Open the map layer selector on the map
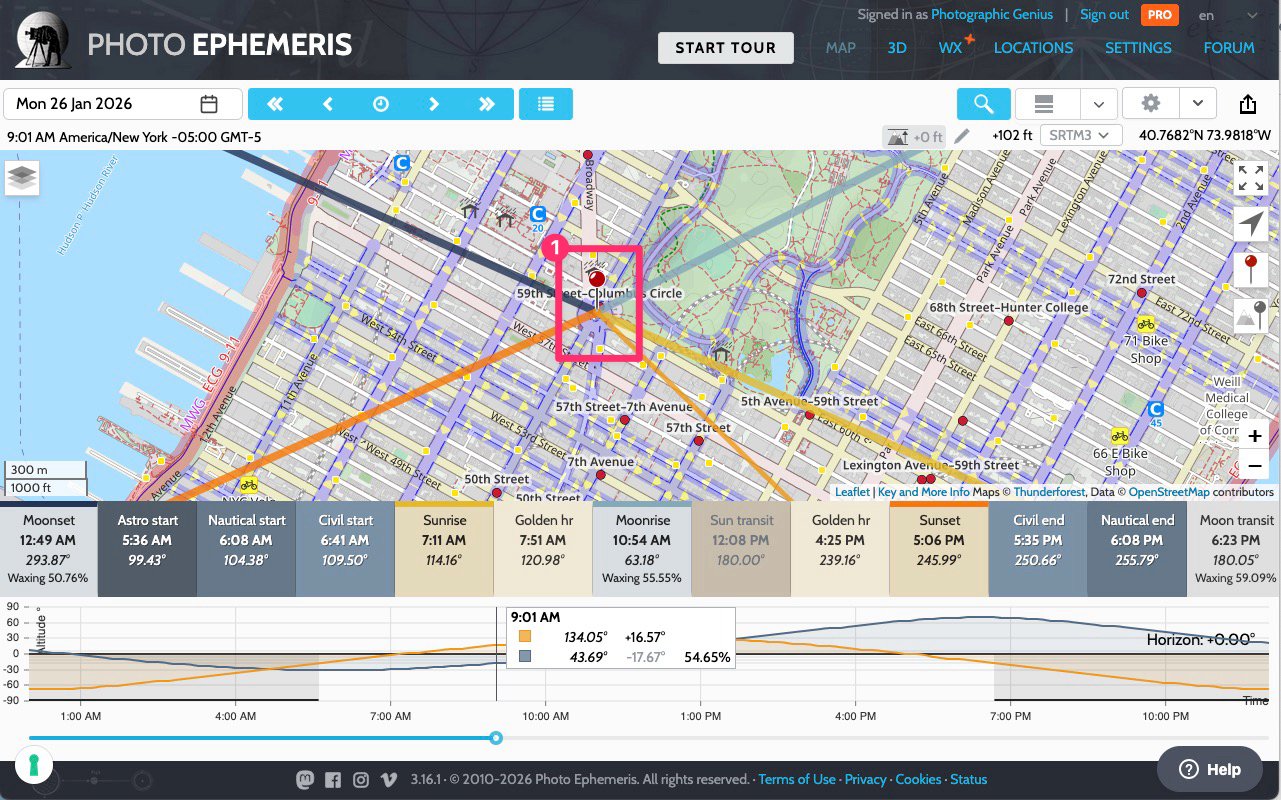Viewport: 1281px width, 800px height. tap(22, 178)
